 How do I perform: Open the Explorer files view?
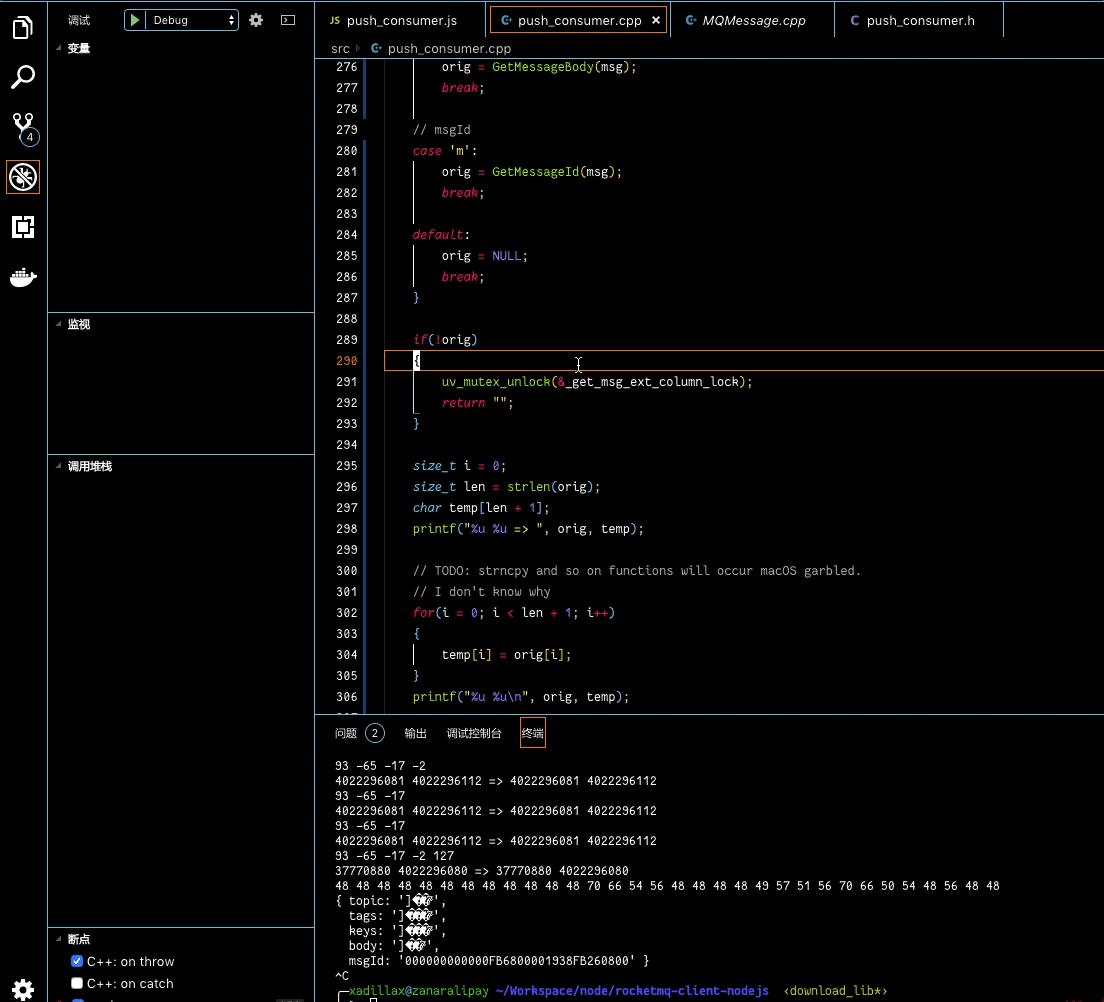point(23,27)
